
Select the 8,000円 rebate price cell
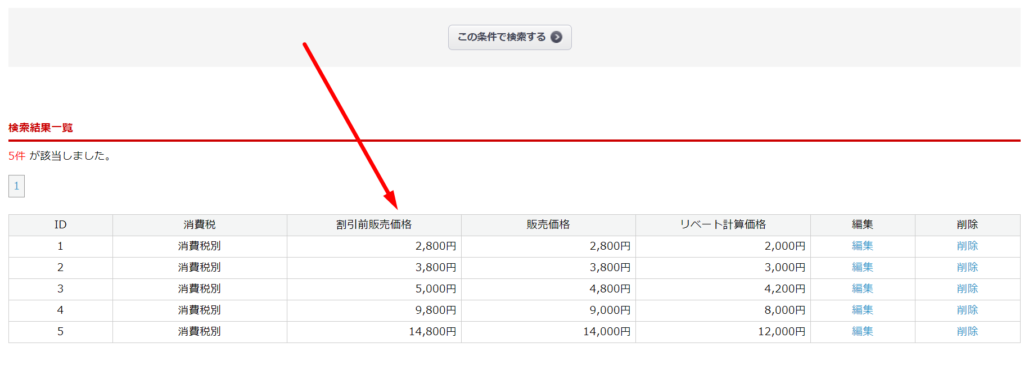pyautogui.click(x=723, y=309)
